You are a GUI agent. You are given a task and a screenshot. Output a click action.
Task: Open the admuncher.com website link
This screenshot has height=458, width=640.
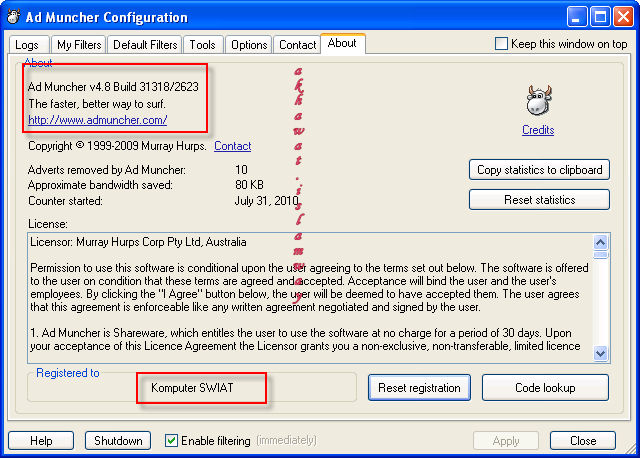coord(98,120)
